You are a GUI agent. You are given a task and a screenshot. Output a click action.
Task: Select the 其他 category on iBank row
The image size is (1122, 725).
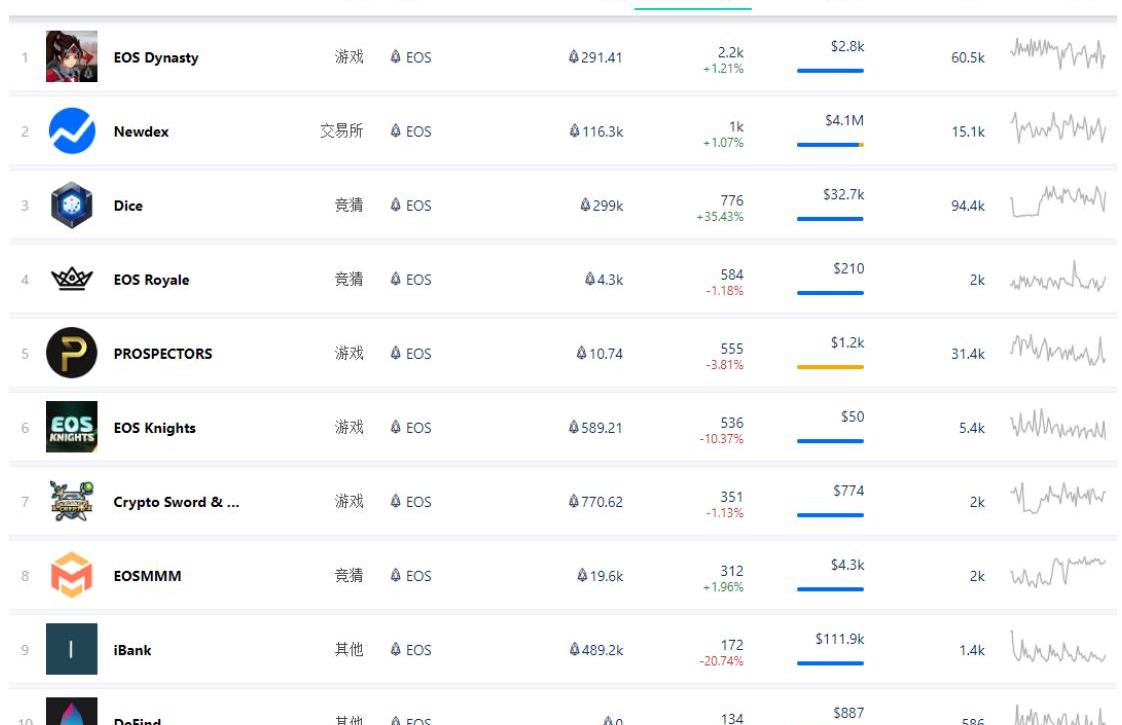(x=349, y=649)
